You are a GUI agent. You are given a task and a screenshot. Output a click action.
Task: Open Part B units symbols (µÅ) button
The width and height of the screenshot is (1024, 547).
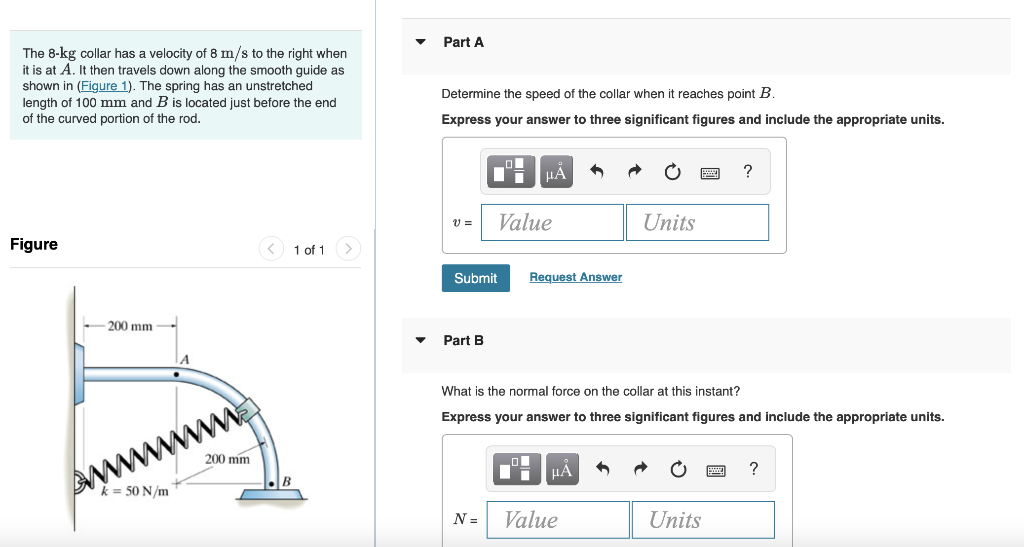pyautogui.click(x=562, y=469)
